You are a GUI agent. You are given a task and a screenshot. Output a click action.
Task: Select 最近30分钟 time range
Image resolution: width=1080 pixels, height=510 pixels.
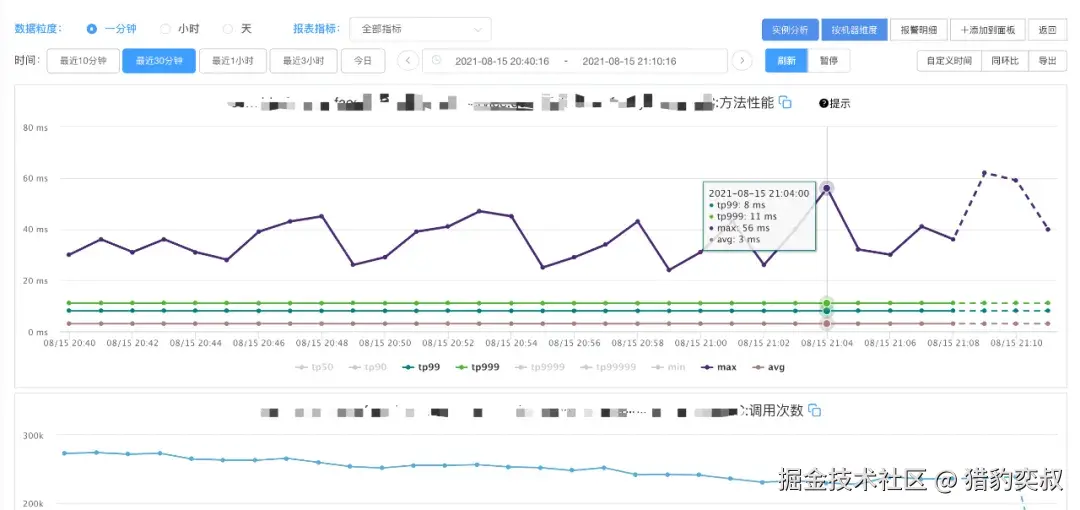[x=159, y=61]
